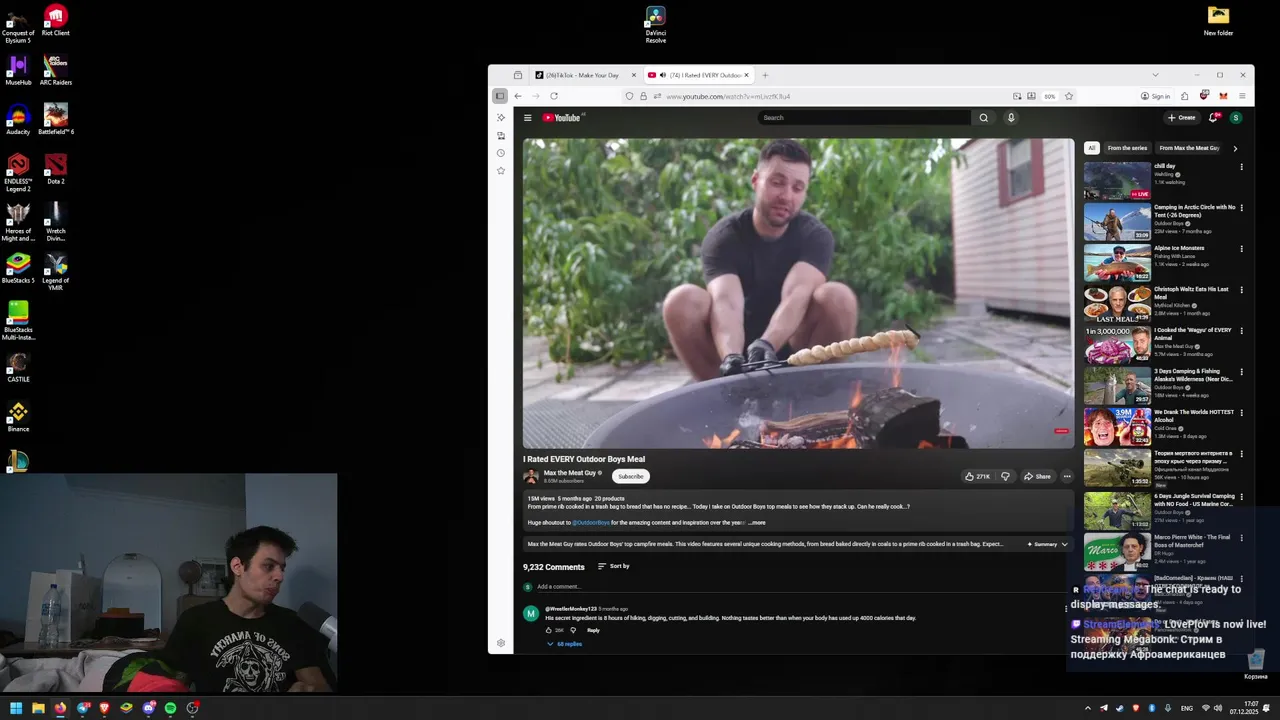1280x720 pixels.
Task: Select the New folder desktop icon
Action: click(x=1218, y=20)
